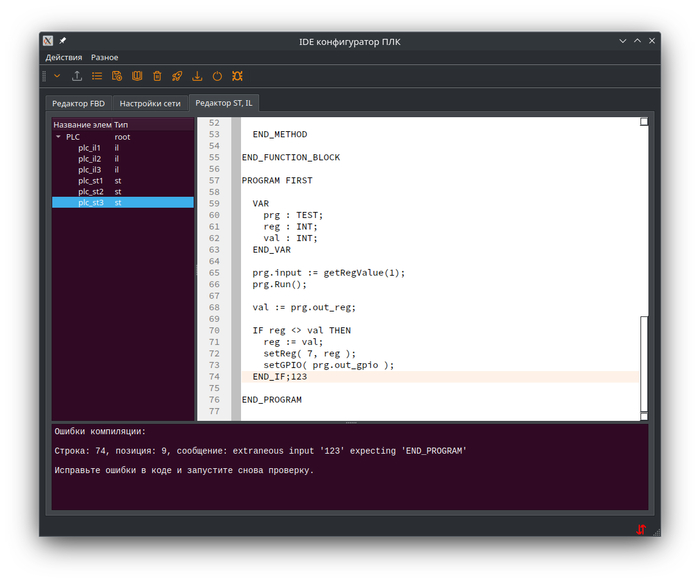Click the bullet list toolbar icon

[97, 76]
